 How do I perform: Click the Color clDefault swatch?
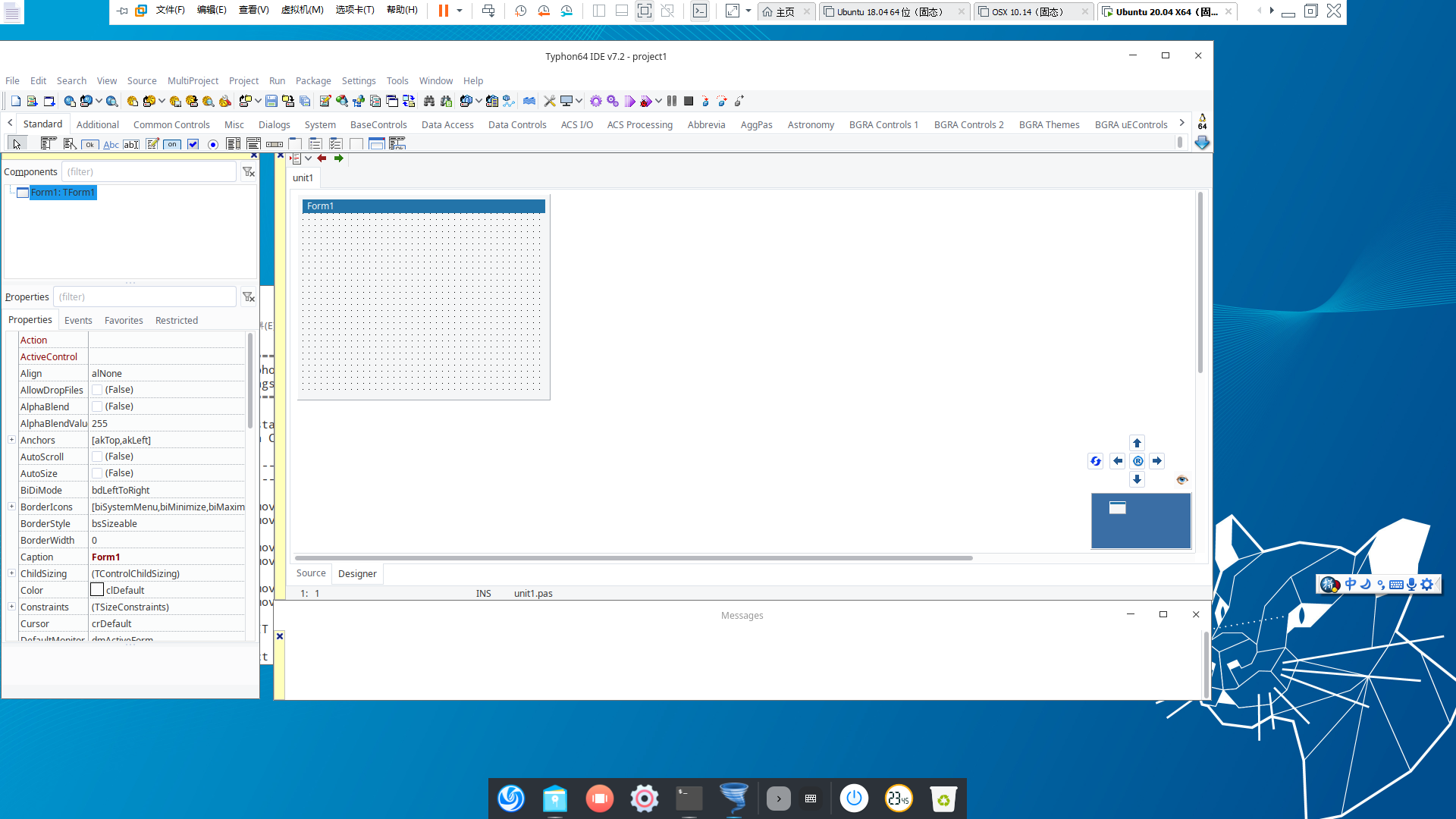coord(97,590)
